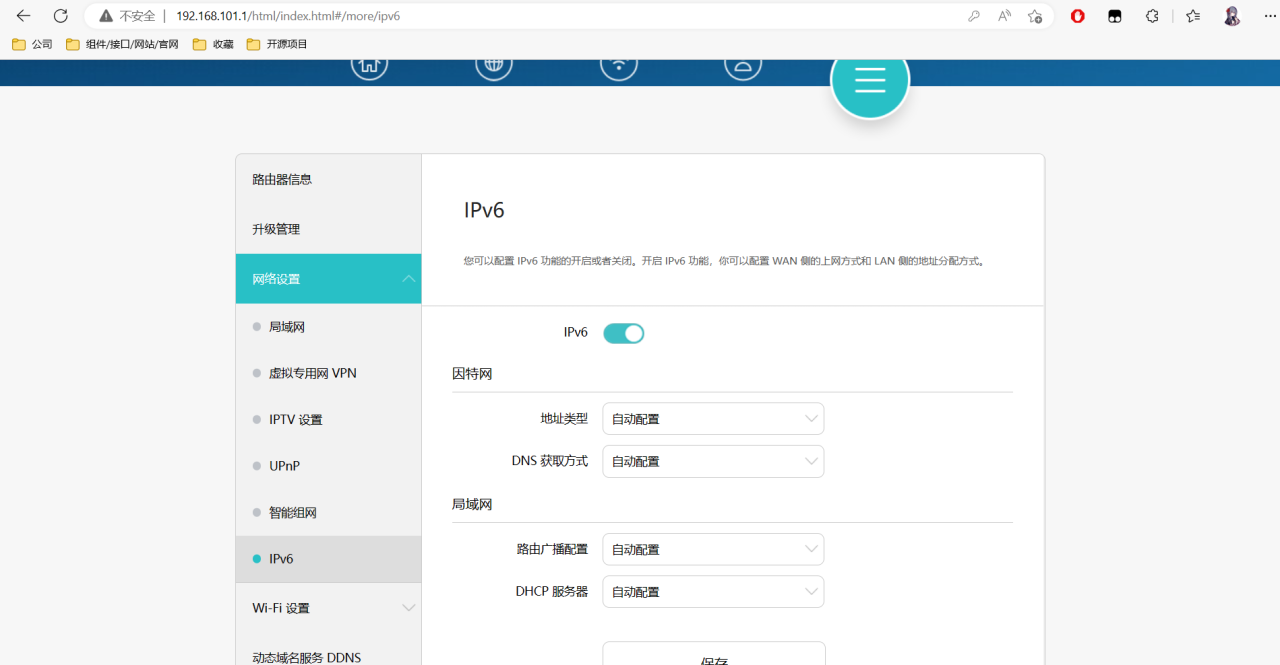Open the teal hamburger menu button

pos(869,79)
